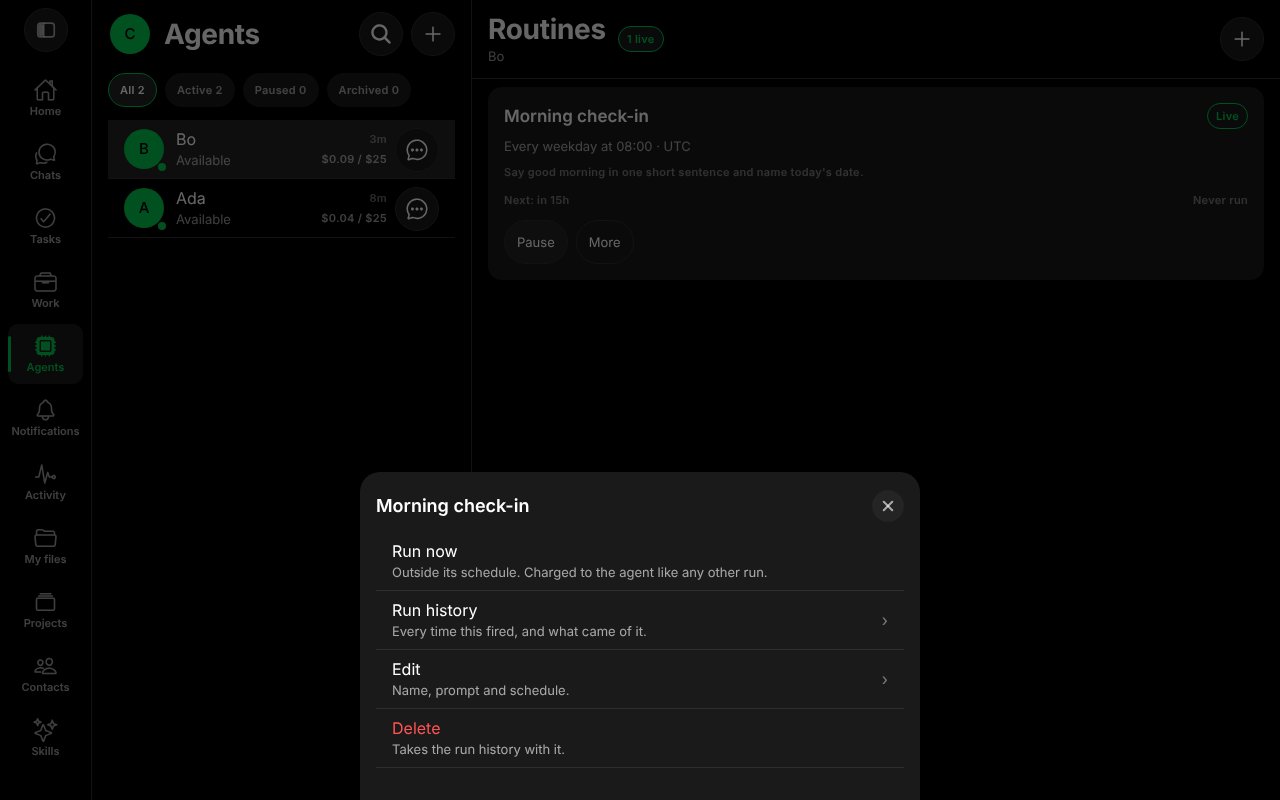Click the Live status badge
Image resolution: width=1280 pixels, height=800 pixels.
point(1227,116)
